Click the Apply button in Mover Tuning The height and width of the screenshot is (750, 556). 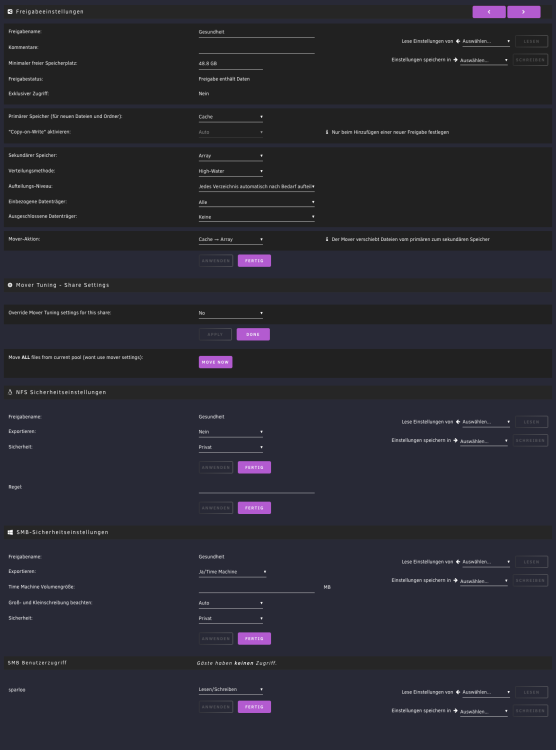coord(215,334)
